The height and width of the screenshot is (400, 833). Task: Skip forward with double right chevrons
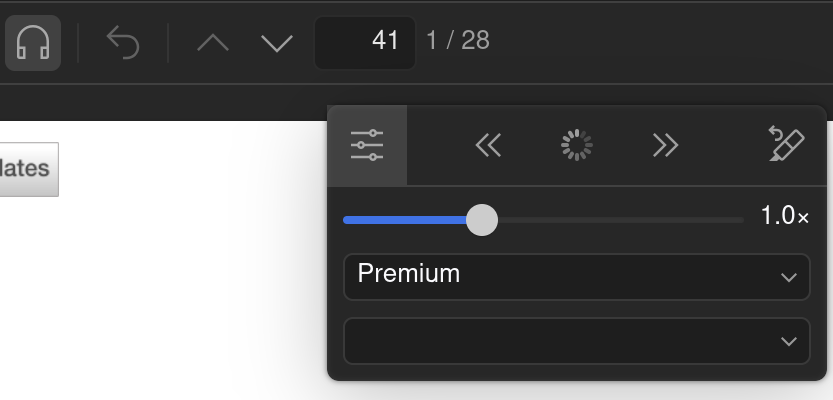pyautogui.click(x=665, y=145)
